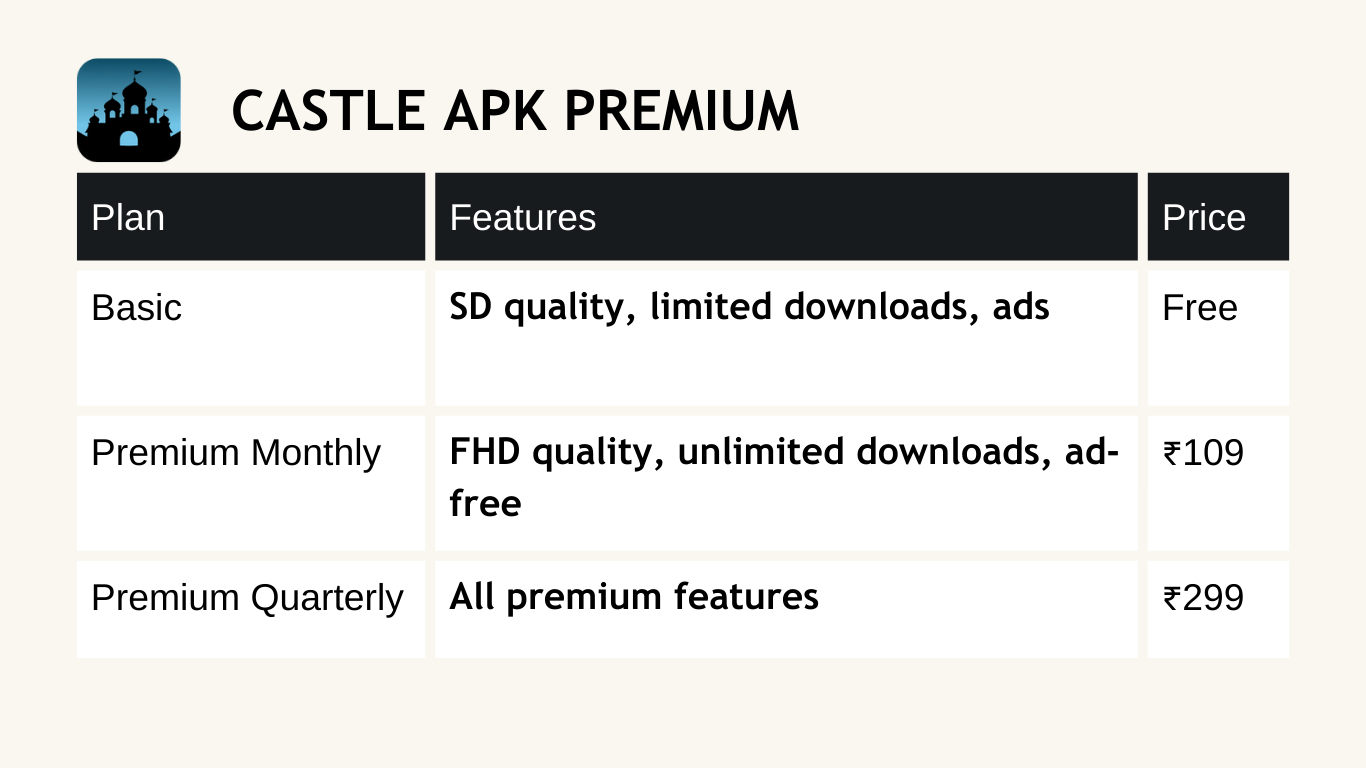
Task: Click the Basic plan cell
Action: (251, 338)
